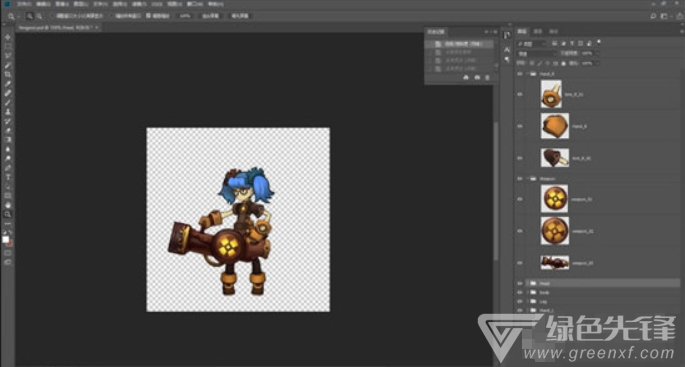685x367 pixels.
Task: Click the foreground color swatch
Action: (x=5, y=239)
